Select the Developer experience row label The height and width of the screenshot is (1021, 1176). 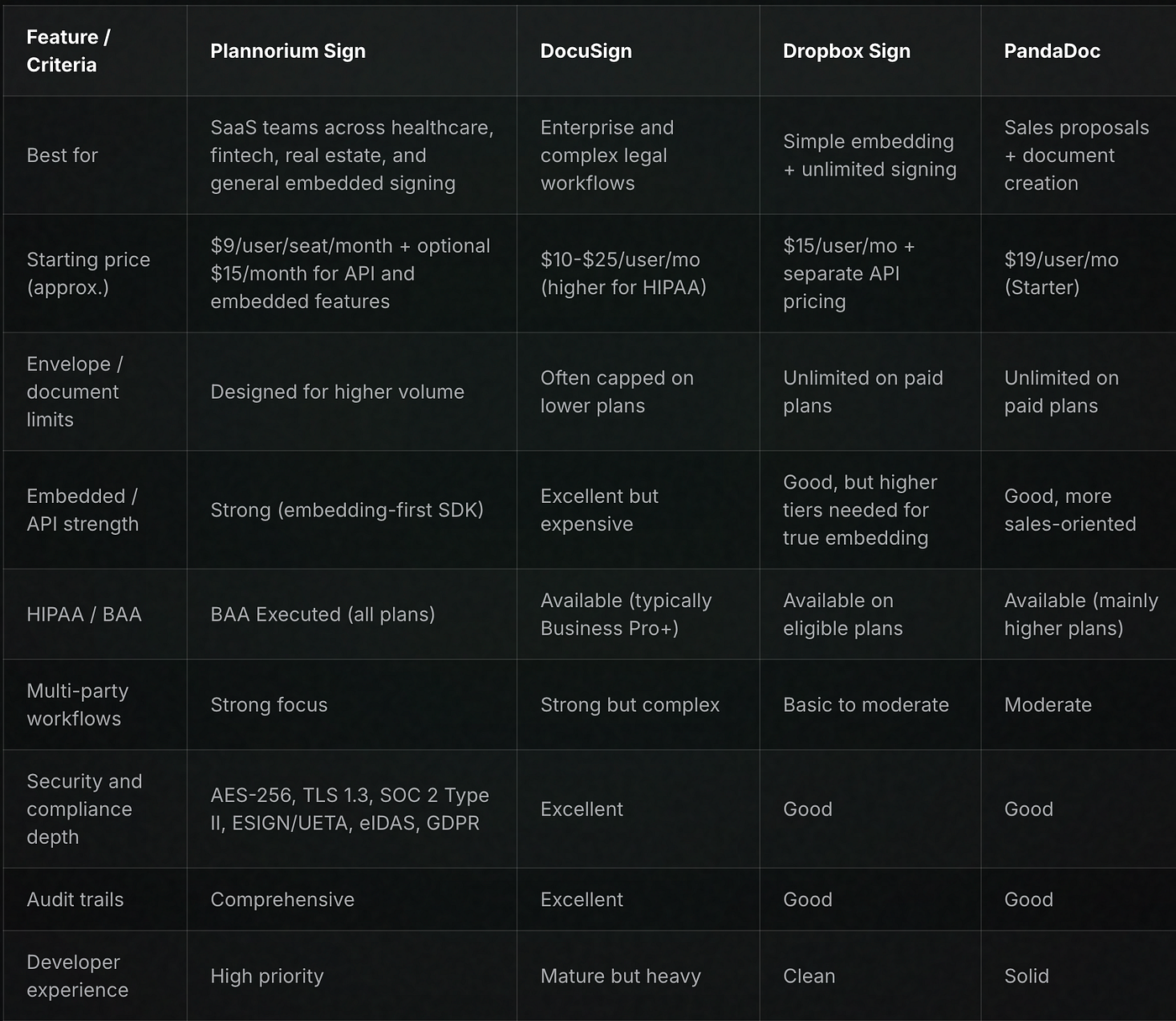coord(77,976)
